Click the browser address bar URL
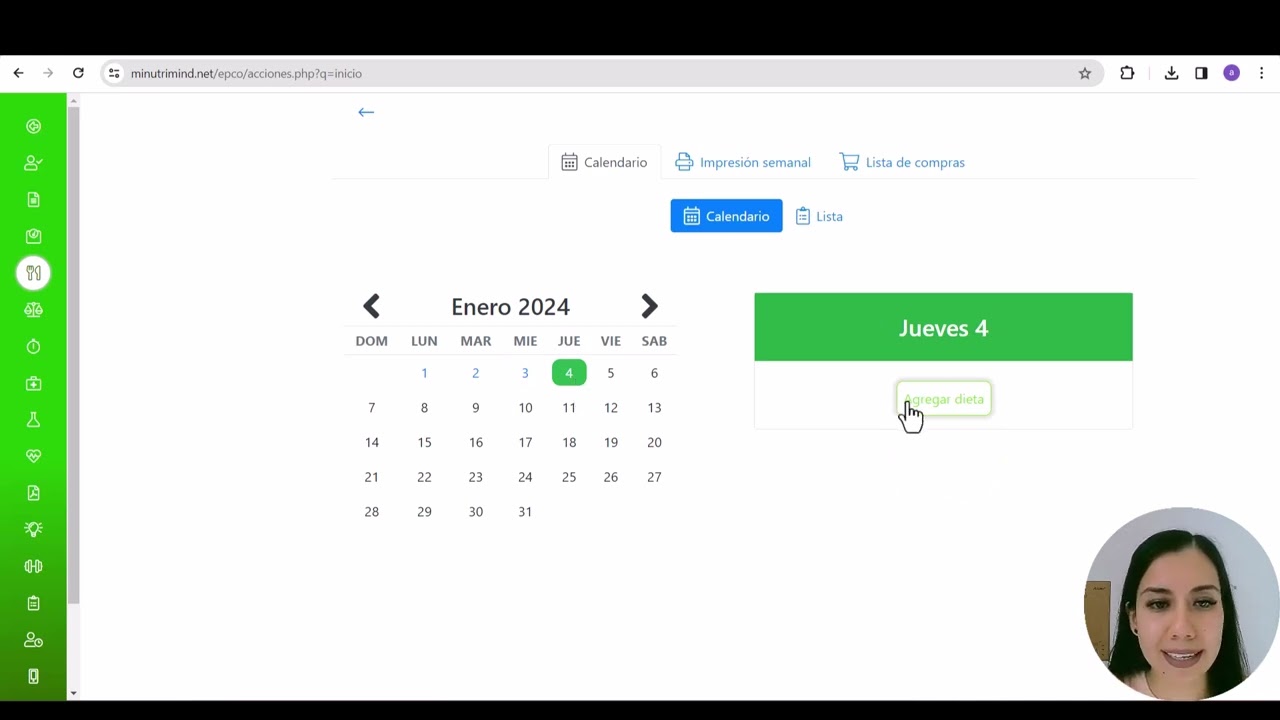1280x720 pixels. [246, 73]
